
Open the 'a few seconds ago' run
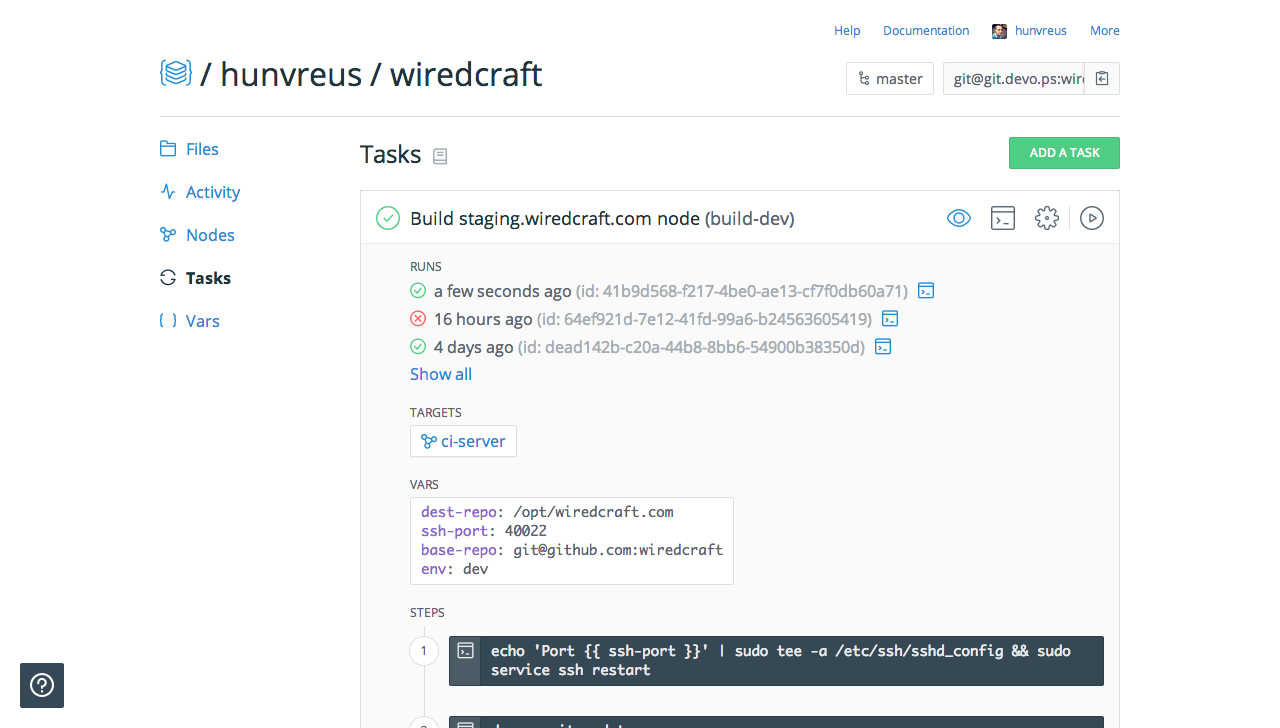coord(503,291)
